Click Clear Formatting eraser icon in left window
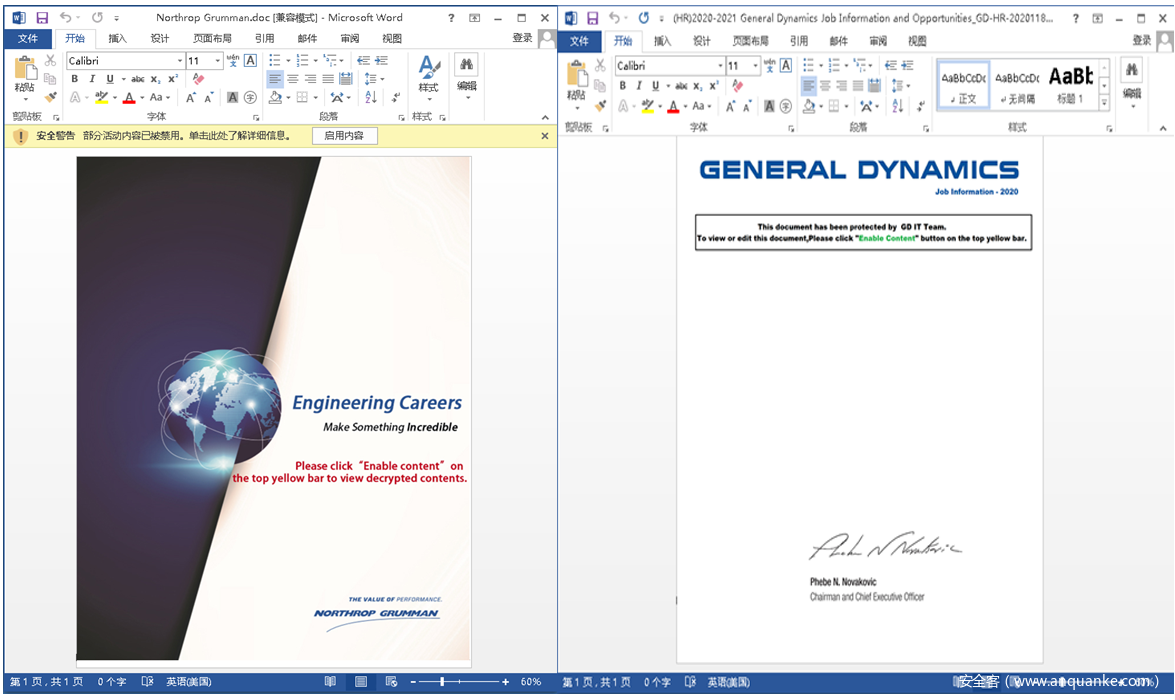Image resolution: width=1175 pixels, height=700 pixels. click(198, 79)
